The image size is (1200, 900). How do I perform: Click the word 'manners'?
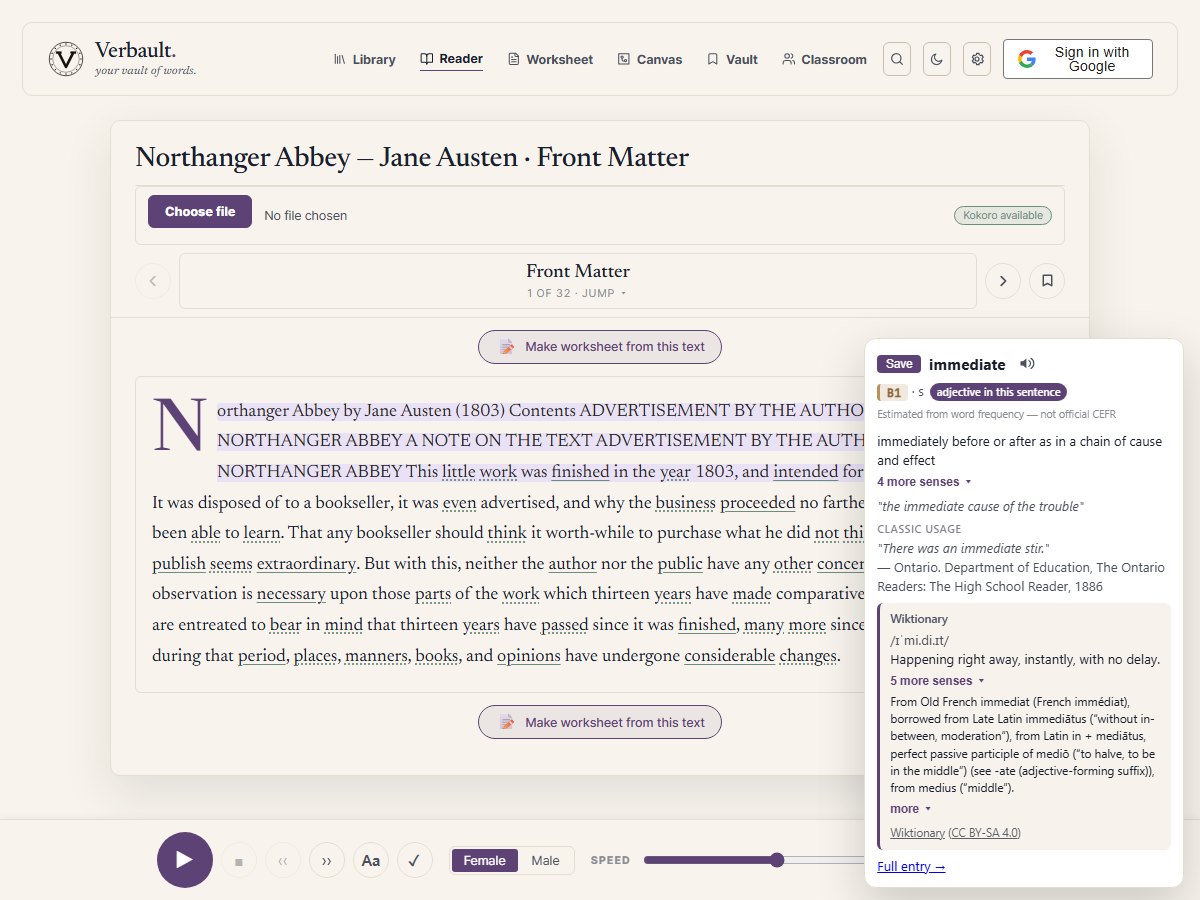coord(376,656)
